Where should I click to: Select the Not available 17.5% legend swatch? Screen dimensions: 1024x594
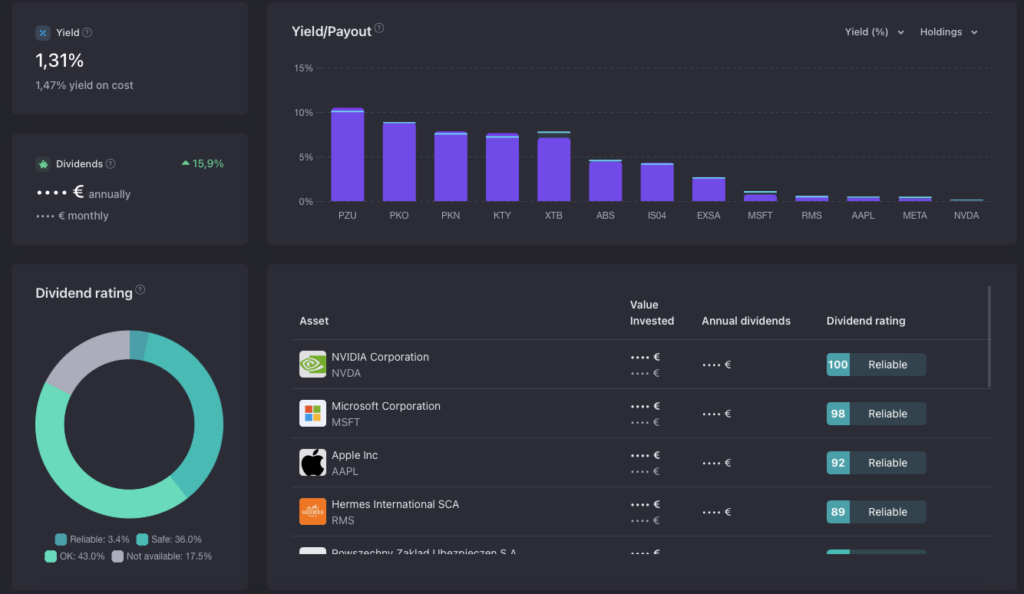click(x=118, y=556)
